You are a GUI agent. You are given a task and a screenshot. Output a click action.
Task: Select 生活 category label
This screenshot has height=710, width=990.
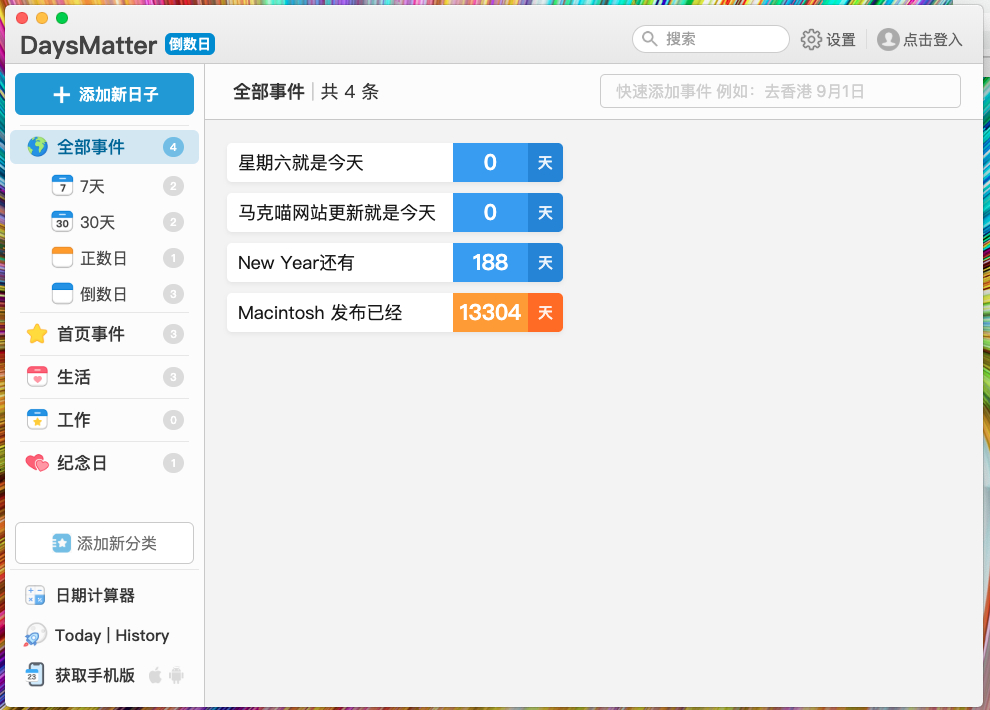click(74, 377)
